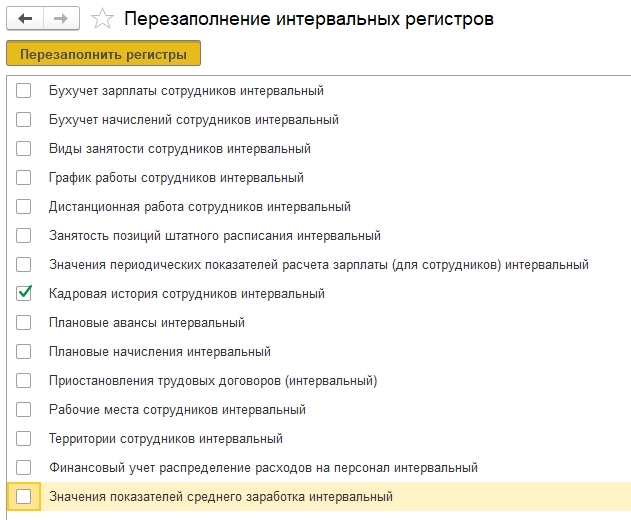Check Приостановления трудовых договоров (интервальный) box

(x=23, y=380)
